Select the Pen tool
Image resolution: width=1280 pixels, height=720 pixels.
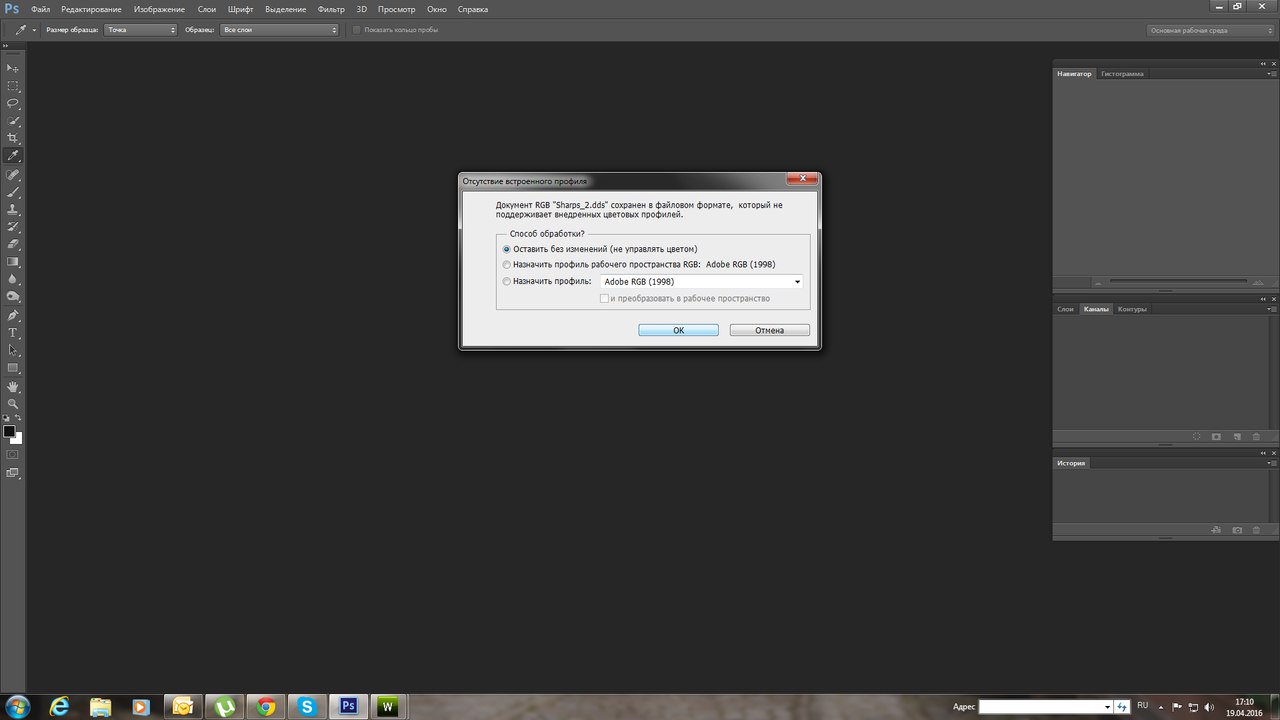tap(13, 315)
